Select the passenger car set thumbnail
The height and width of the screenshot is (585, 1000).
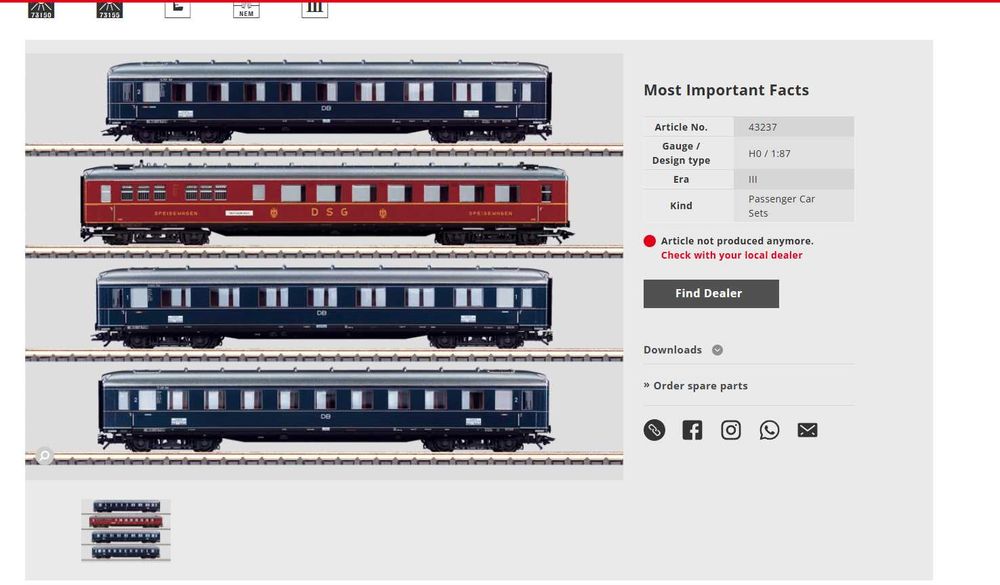tap(126, 530)
